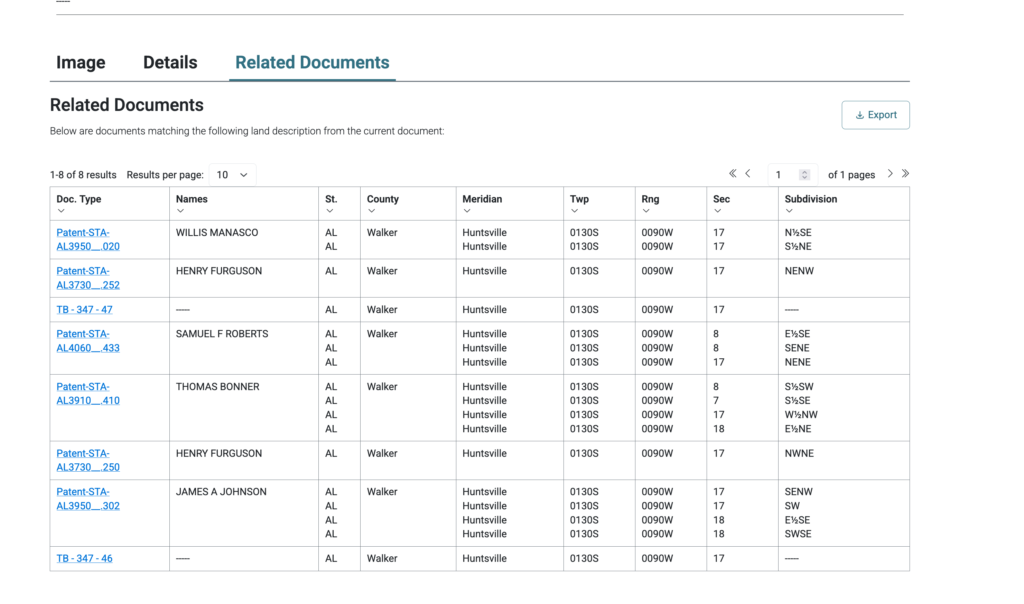Viewport: 1024px width, 604px height.
Task: Switch to the Details tab
Action: 170,63
